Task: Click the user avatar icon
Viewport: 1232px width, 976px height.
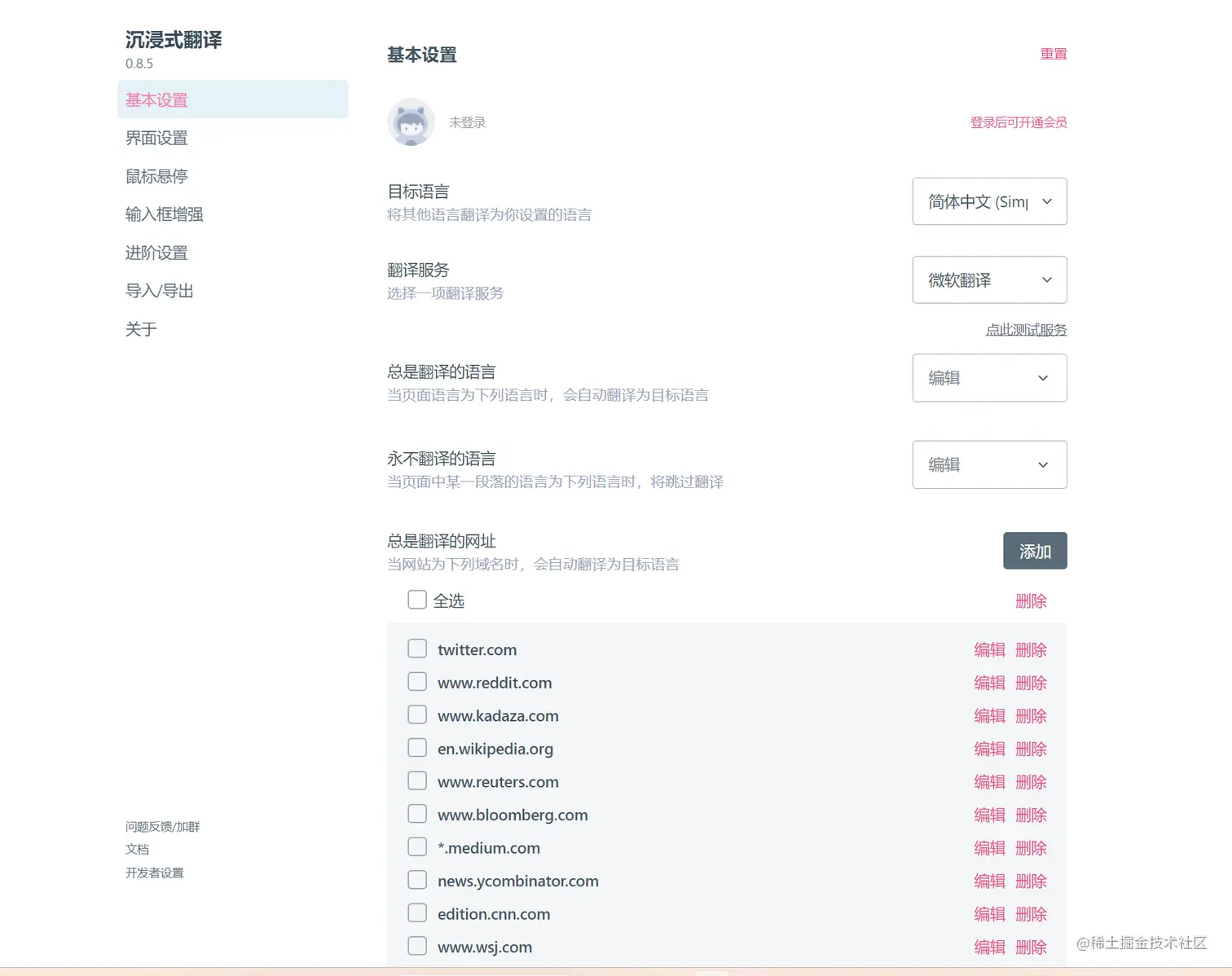Action: (411, 122)
